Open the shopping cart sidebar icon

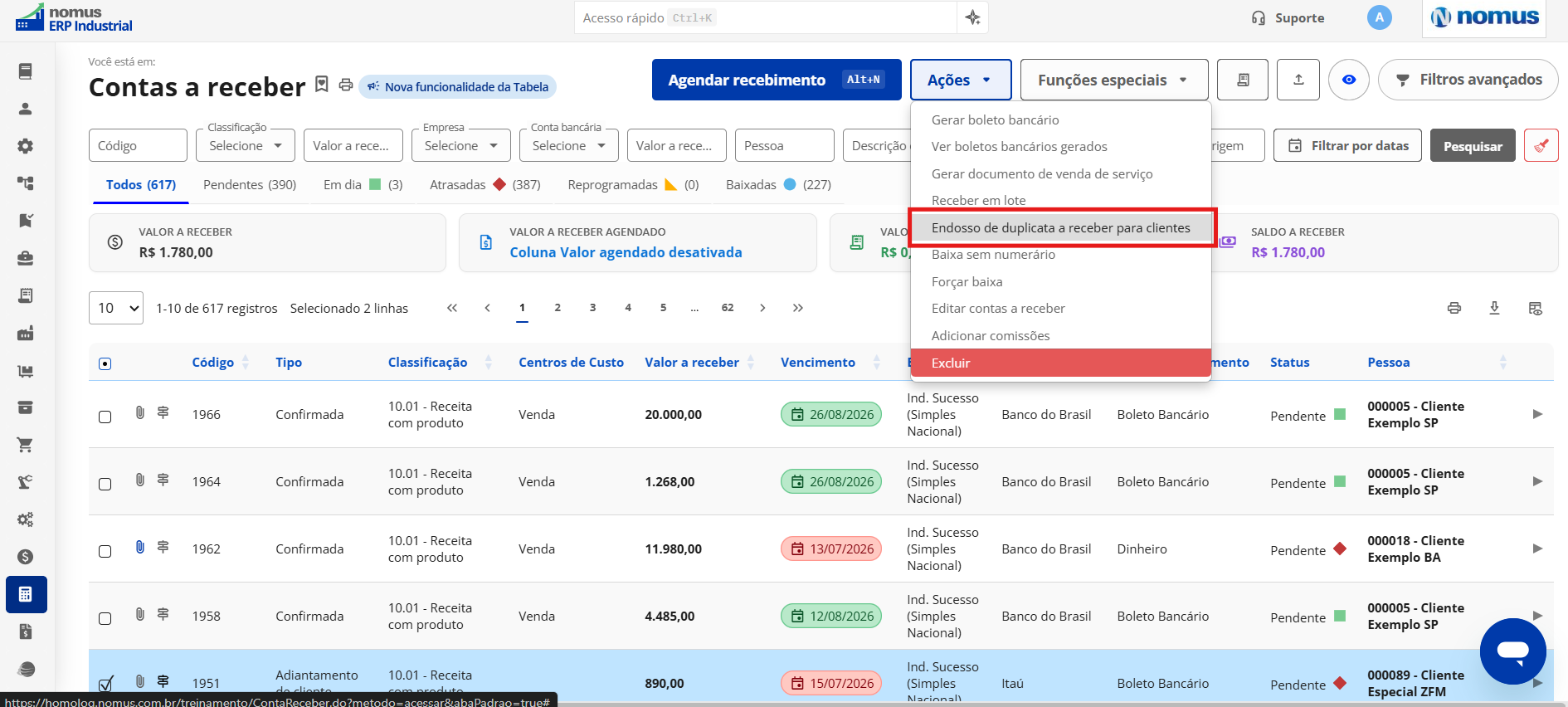25,445
